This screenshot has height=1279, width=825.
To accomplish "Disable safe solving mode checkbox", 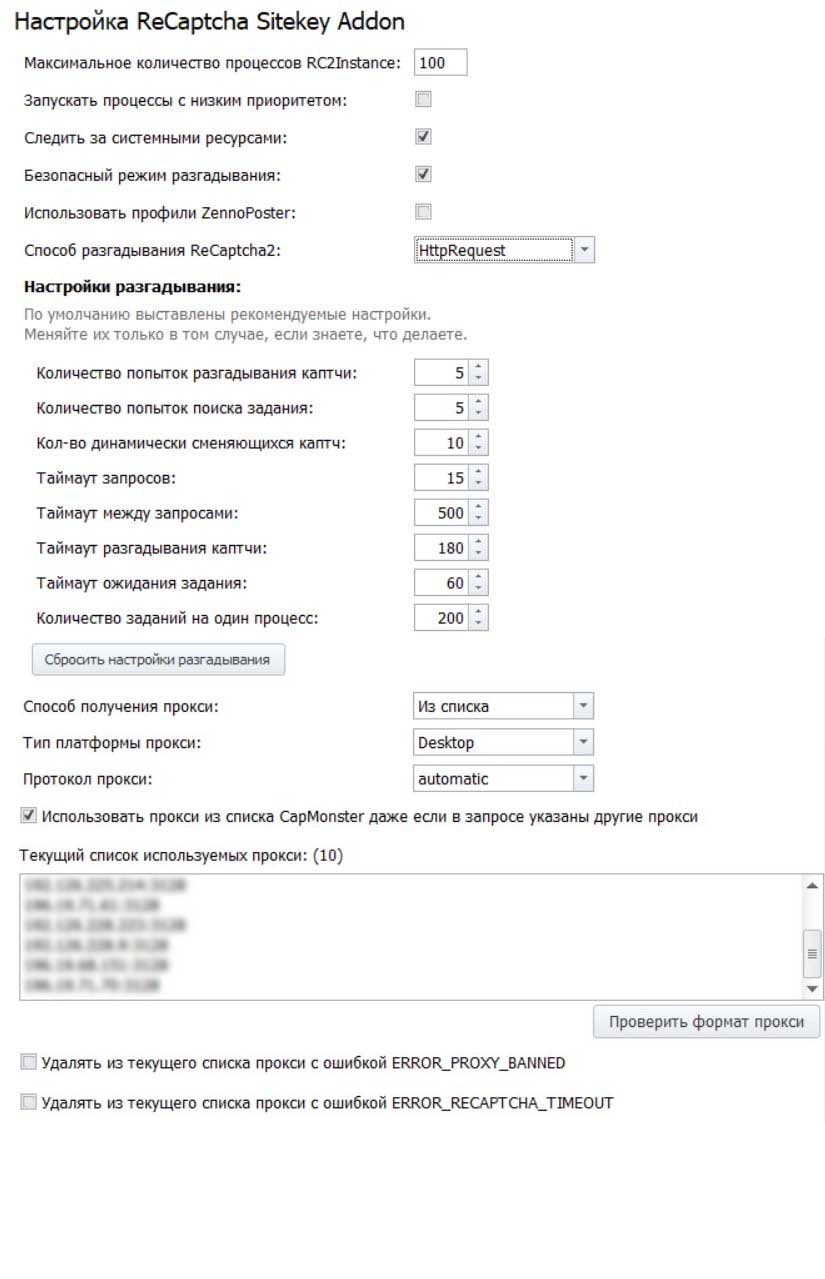I will (423, 174).
